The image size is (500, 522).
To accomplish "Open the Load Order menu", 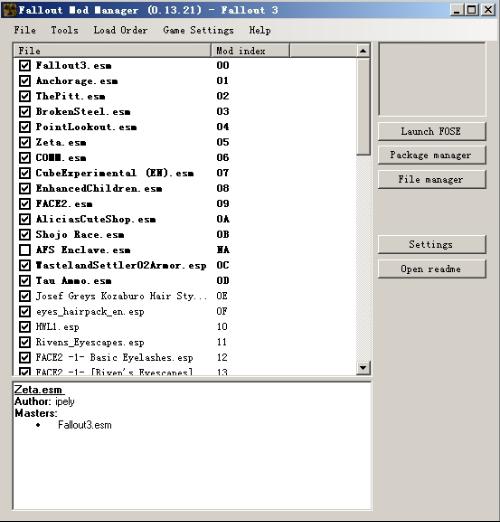I will 120,30.
